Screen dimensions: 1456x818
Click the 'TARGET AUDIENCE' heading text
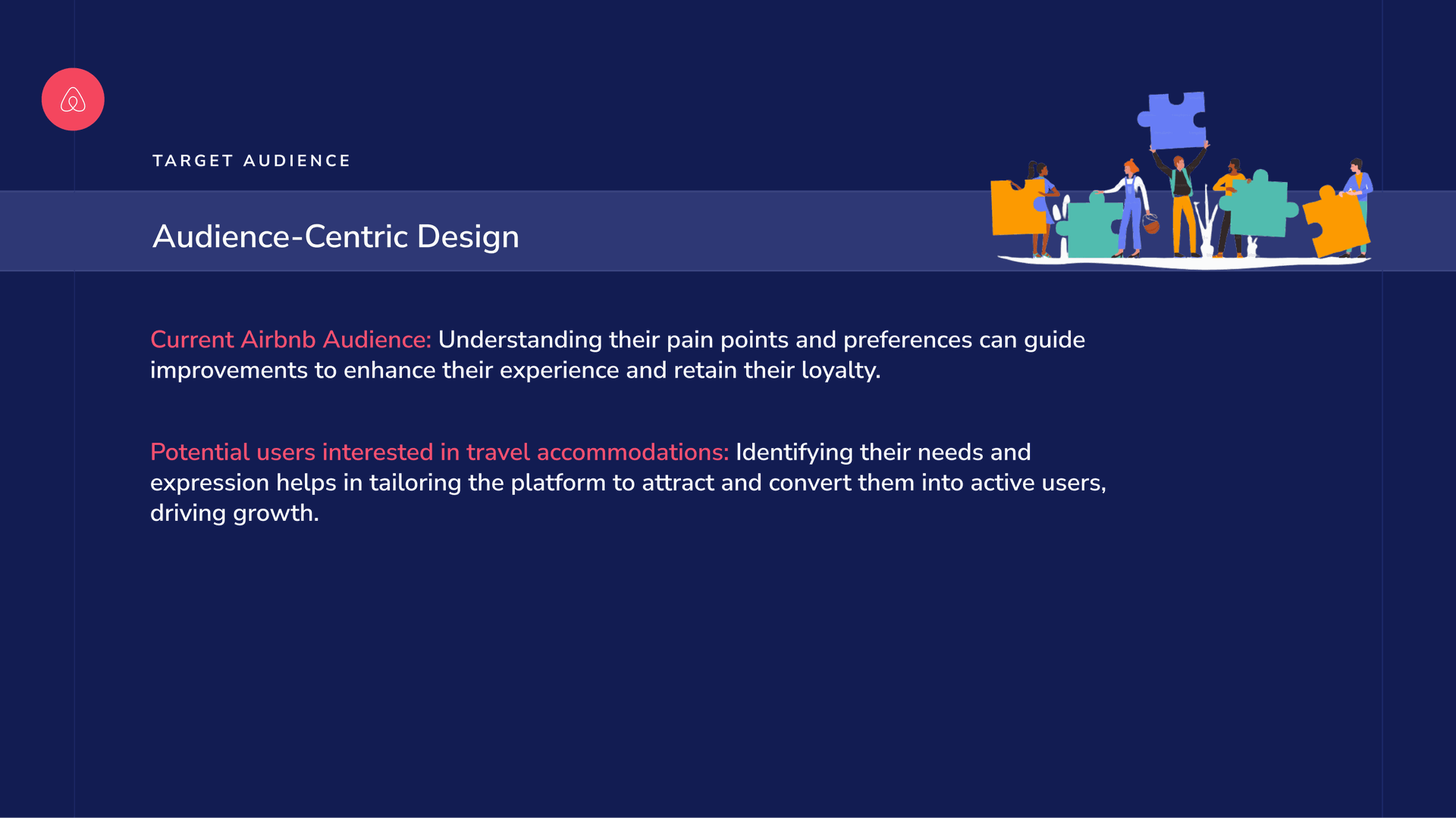point(251,161)
